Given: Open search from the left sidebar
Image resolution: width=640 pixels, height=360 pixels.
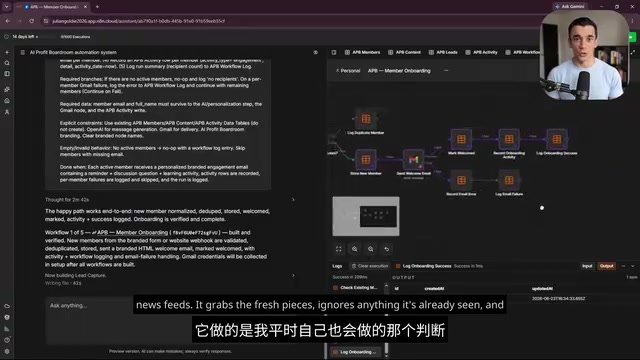Looking at the screenshot, I should coord(7,63).
